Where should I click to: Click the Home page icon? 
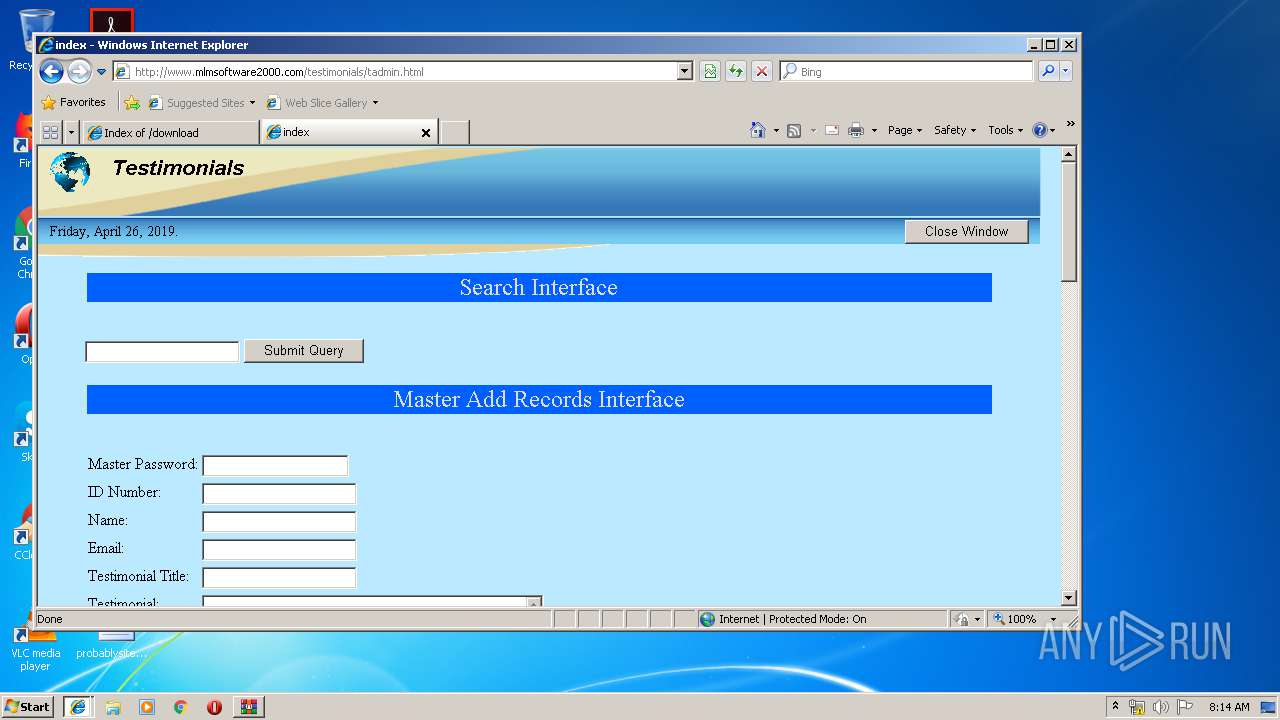[758, 130]
